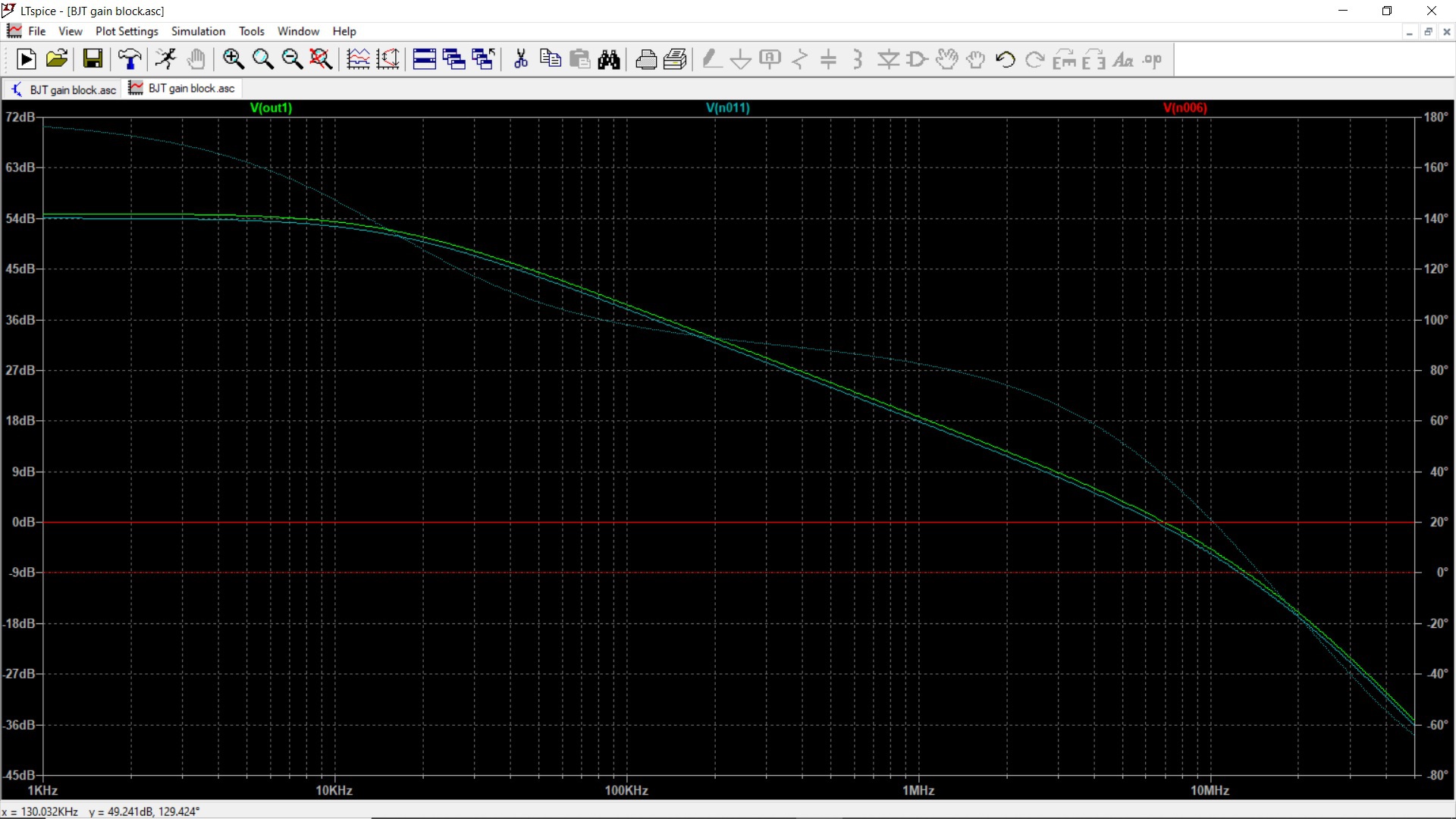Screen dimensions: 1456x819
Task: Run the simulation with the running man icon
Action: [165, 59]
